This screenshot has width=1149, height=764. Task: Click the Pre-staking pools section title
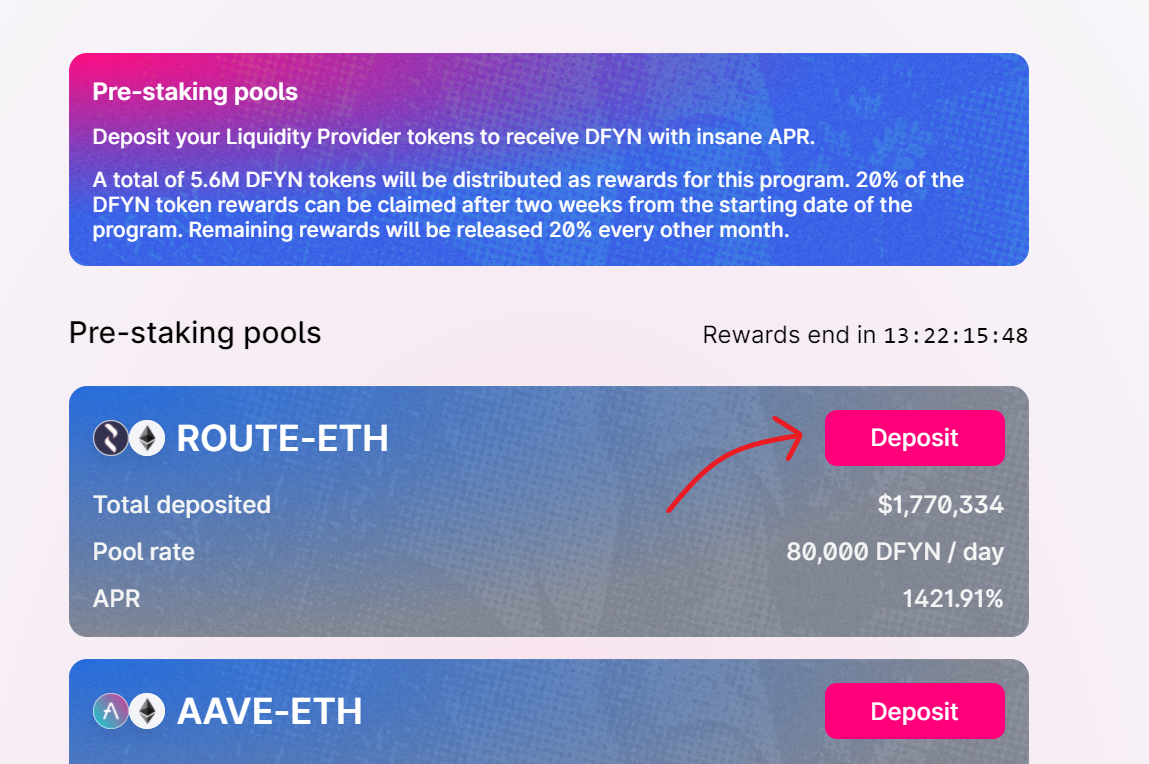coord(195,333)
